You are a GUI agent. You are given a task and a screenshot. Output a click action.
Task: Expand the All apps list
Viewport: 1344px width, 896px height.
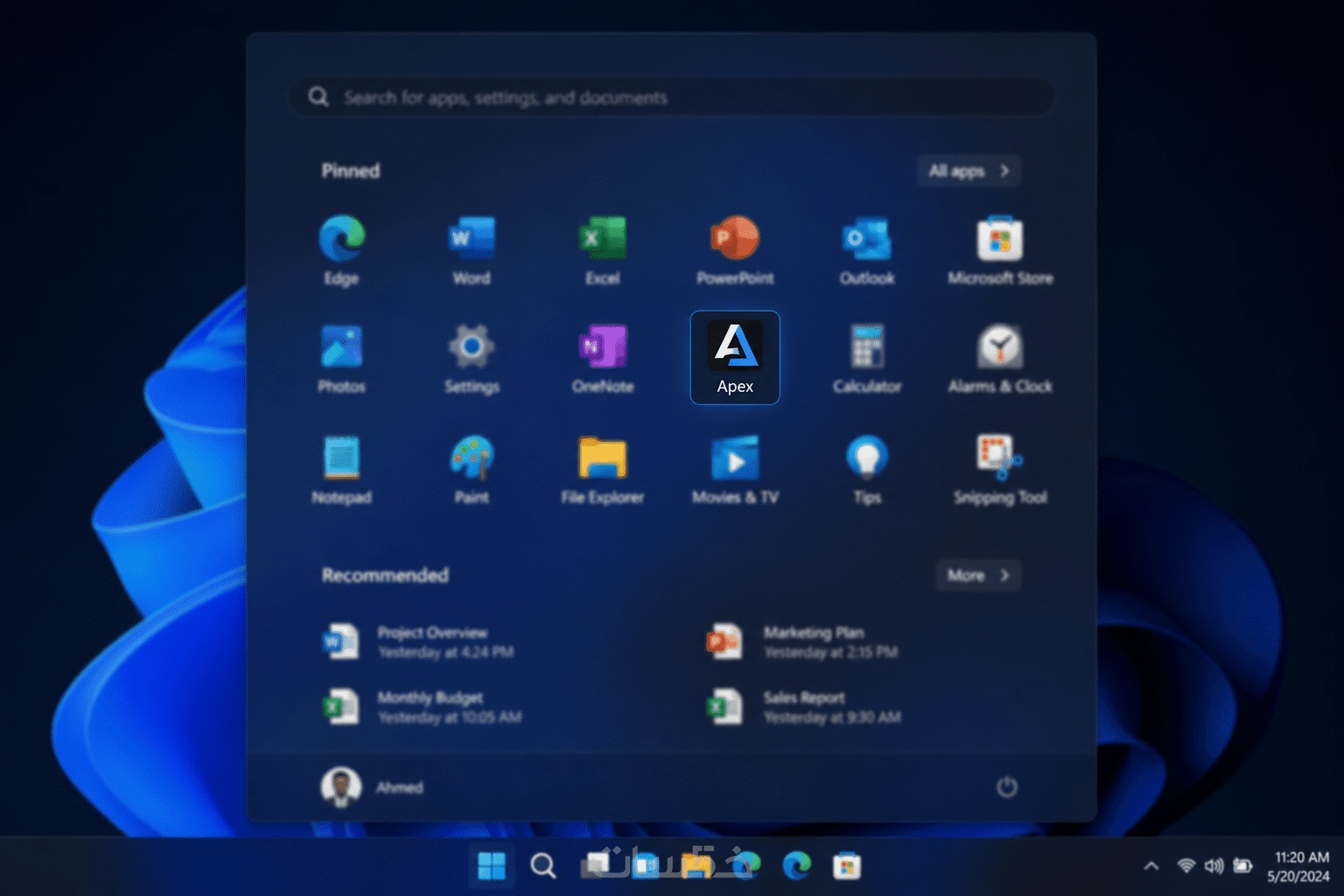click(x=969, y=171)
